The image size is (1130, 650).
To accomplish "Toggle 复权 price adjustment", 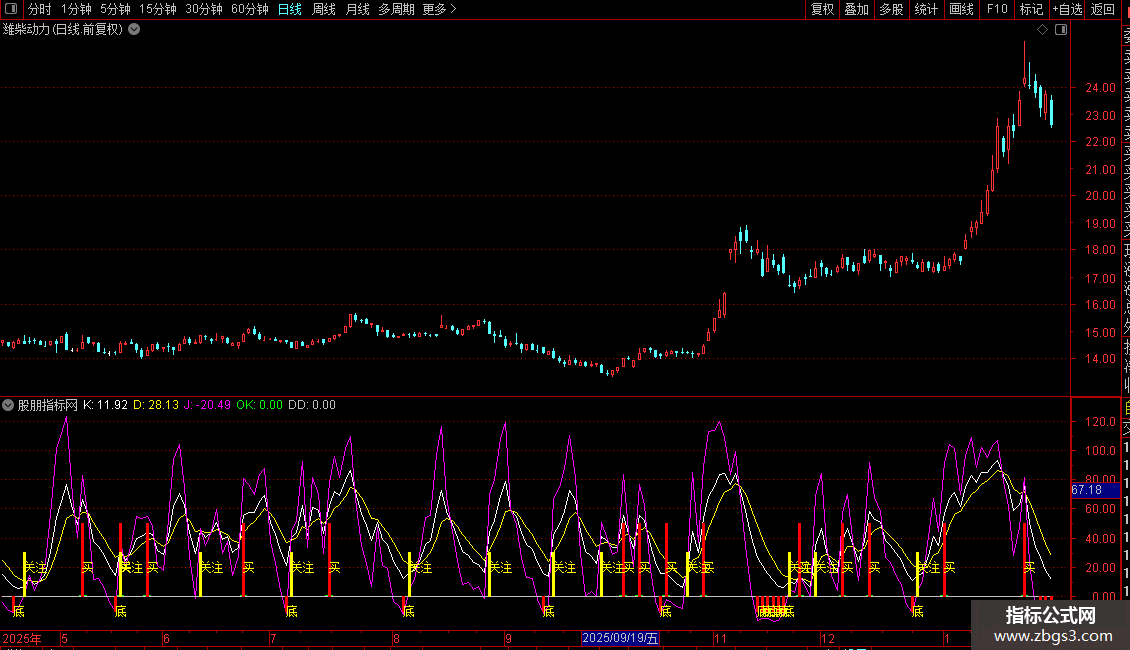I will (822, 9).
